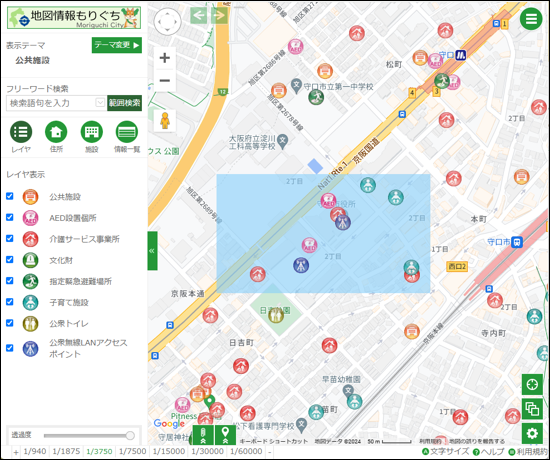Select the 1/60000 map scale
The width and height of the screenshot is (550, 460).
pos(246,452)
